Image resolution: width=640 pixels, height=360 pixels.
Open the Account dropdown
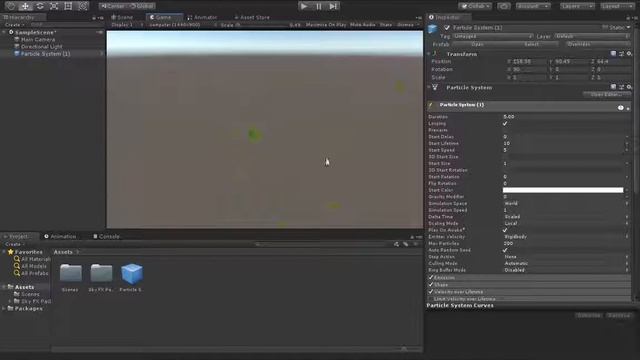[x=533, y=6]
